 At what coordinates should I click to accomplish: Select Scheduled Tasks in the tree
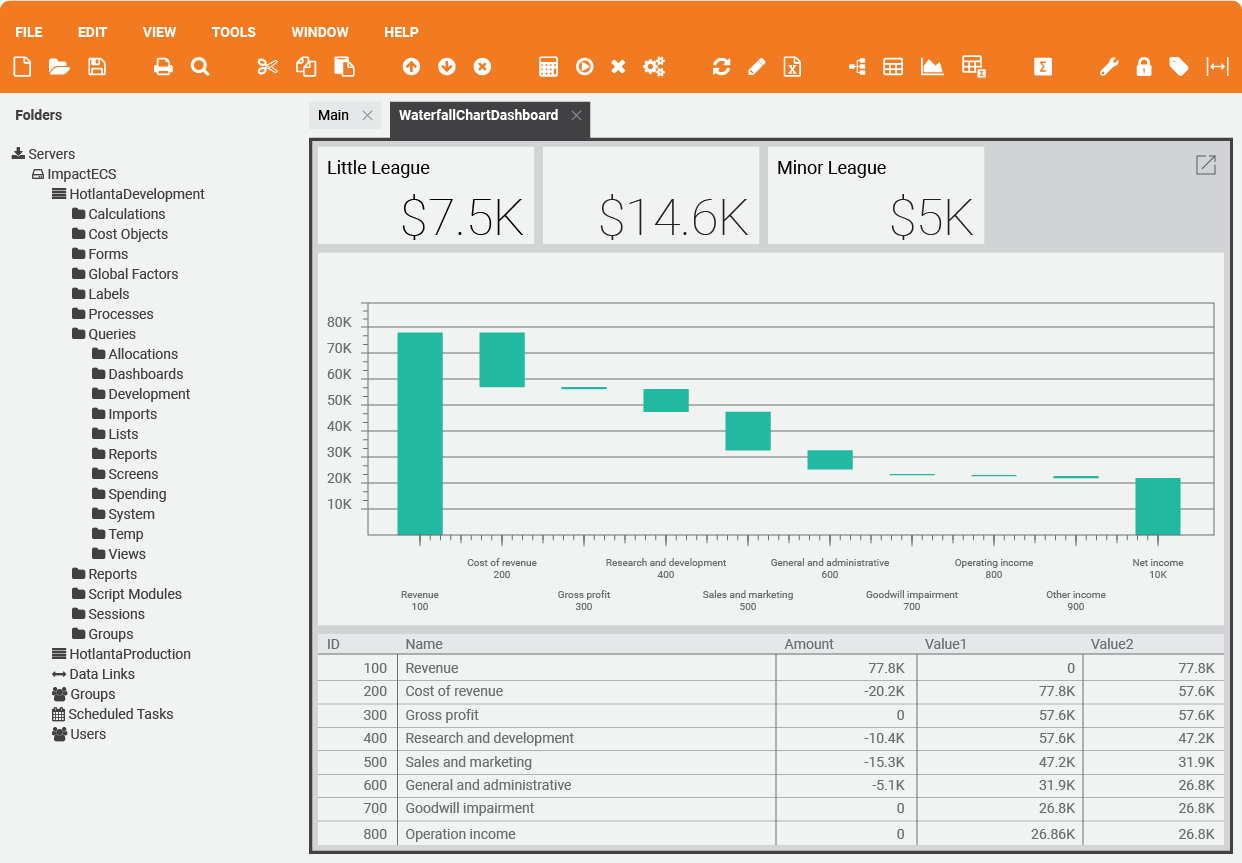(120, 714)
